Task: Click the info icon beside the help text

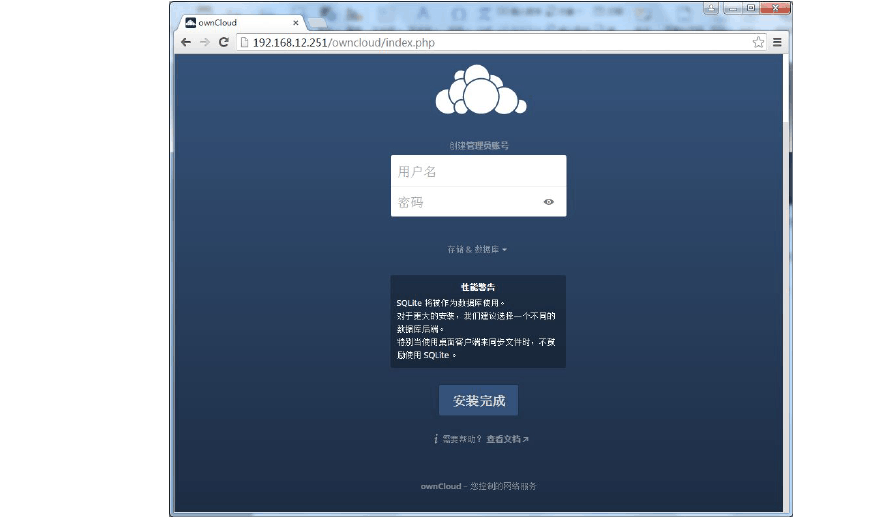Action: pyautogui.click(x=436, y=439)
